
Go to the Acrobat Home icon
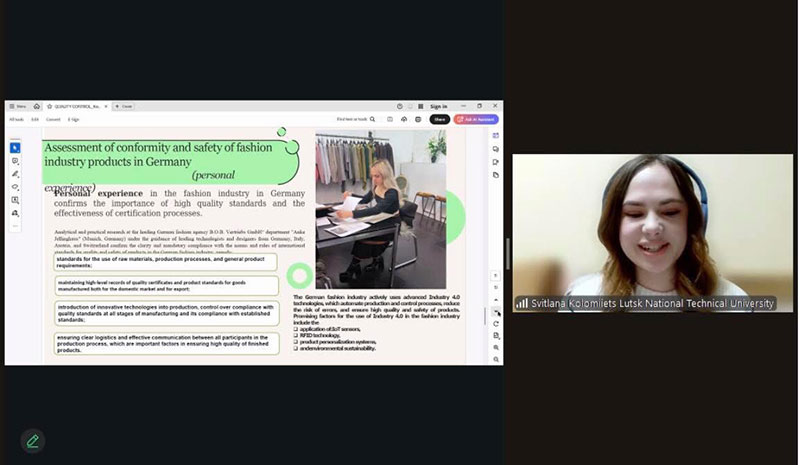click(x=37, y=106)
